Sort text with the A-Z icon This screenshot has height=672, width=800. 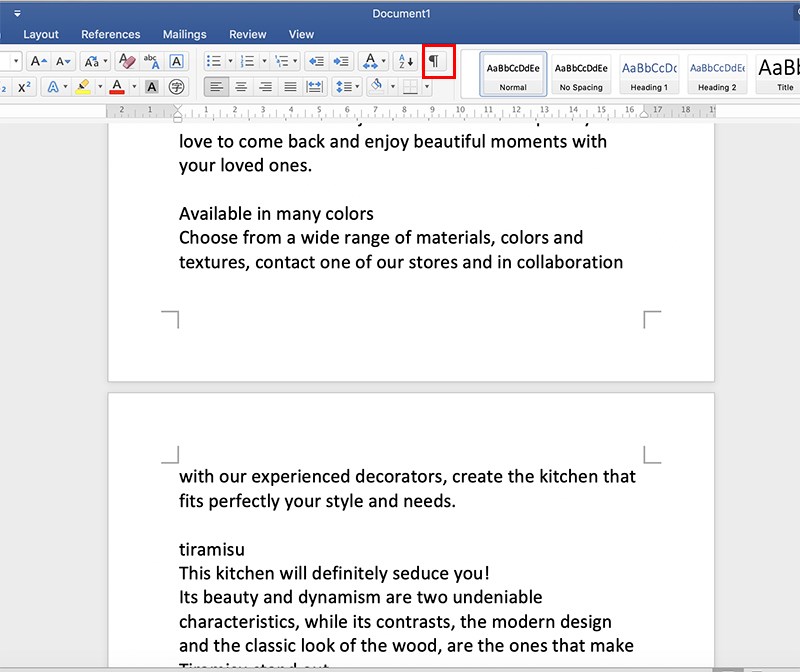[x=406, y=62]
